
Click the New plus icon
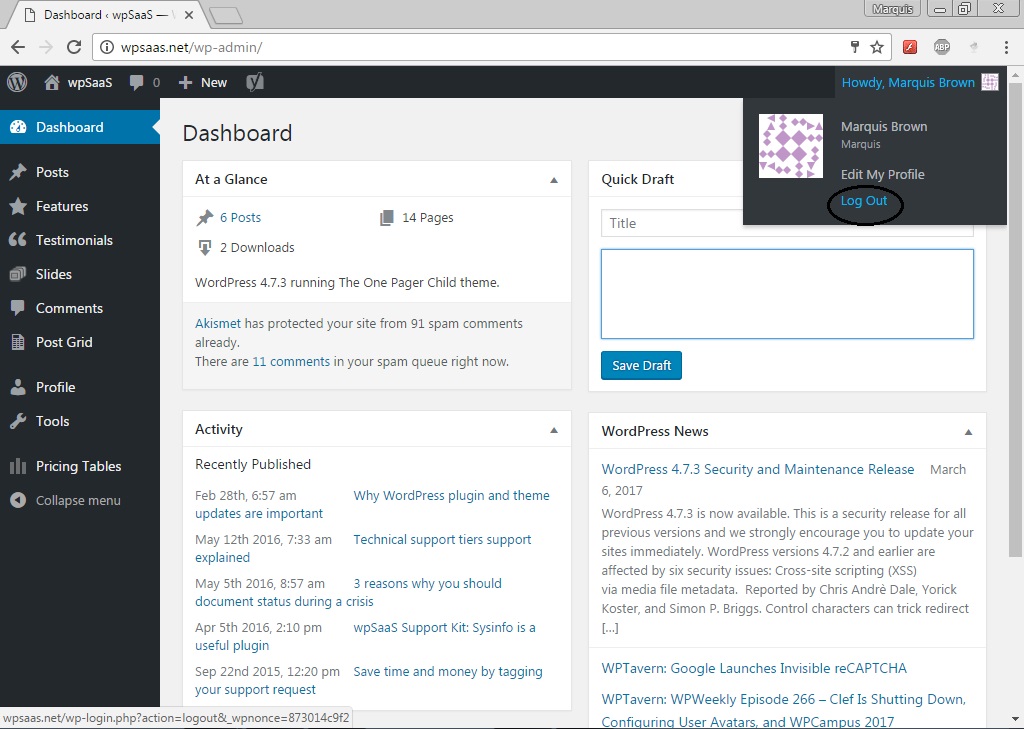185,82
